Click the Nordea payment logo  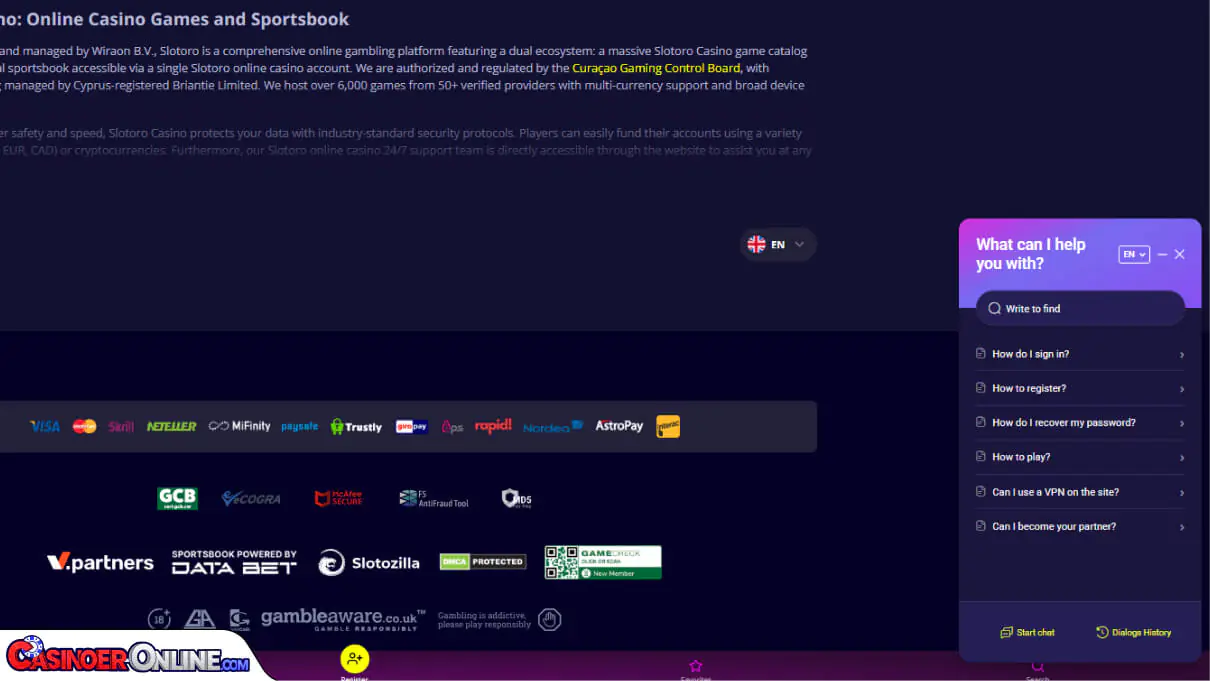point(552,427)
